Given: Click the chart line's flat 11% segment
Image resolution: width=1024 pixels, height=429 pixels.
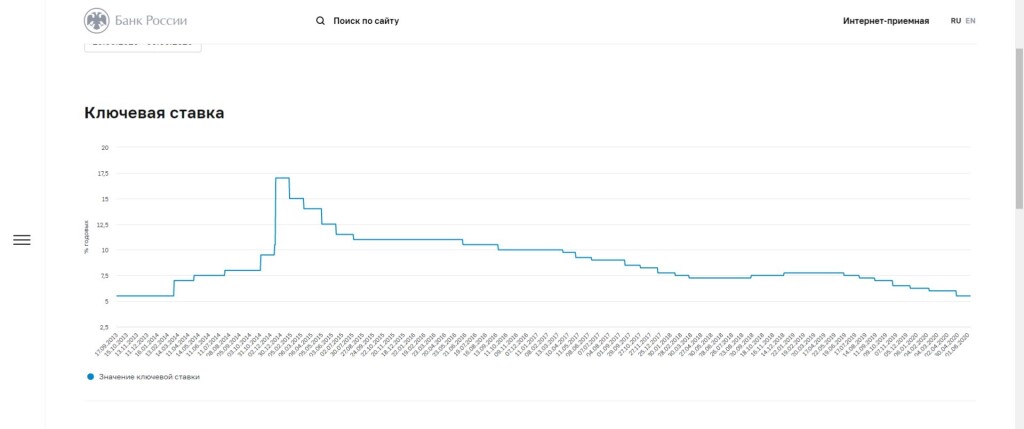Looking at the screenshot, I should [x=410, y=240].
